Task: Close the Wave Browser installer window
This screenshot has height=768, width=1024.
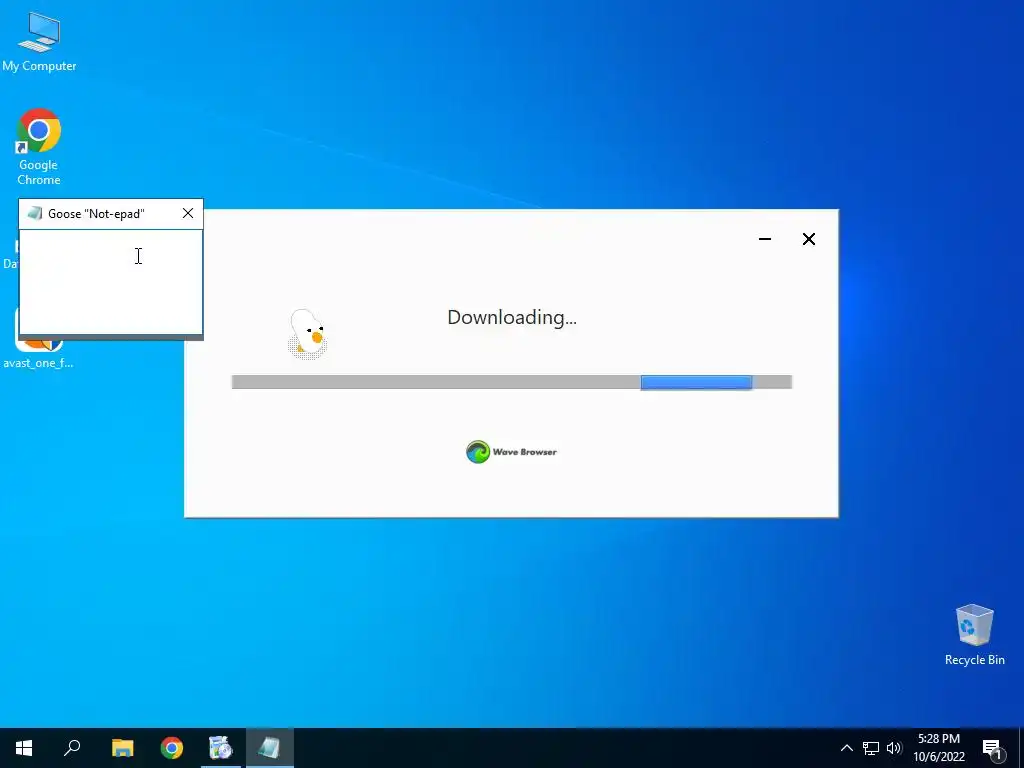Action: [x=808, y=239]
